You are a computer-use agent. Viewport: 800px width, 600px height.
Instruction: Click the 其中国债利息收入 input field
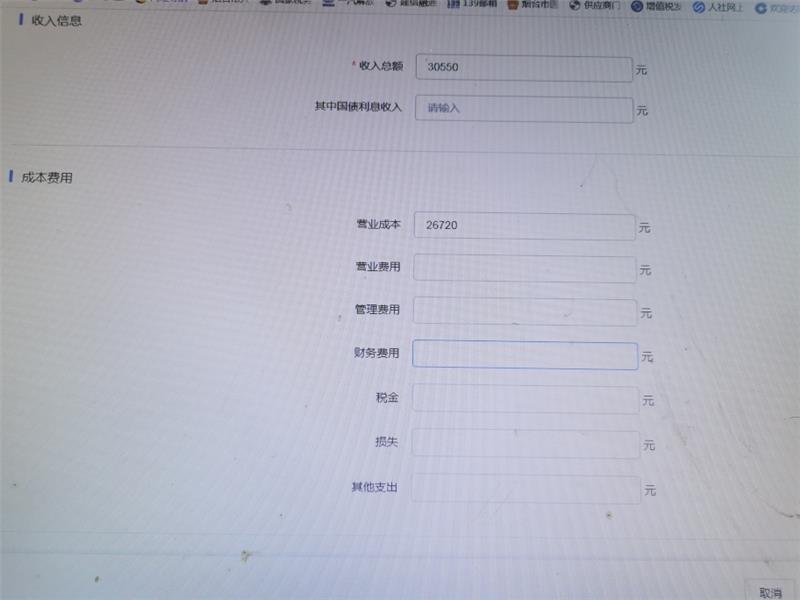[524, 109]
